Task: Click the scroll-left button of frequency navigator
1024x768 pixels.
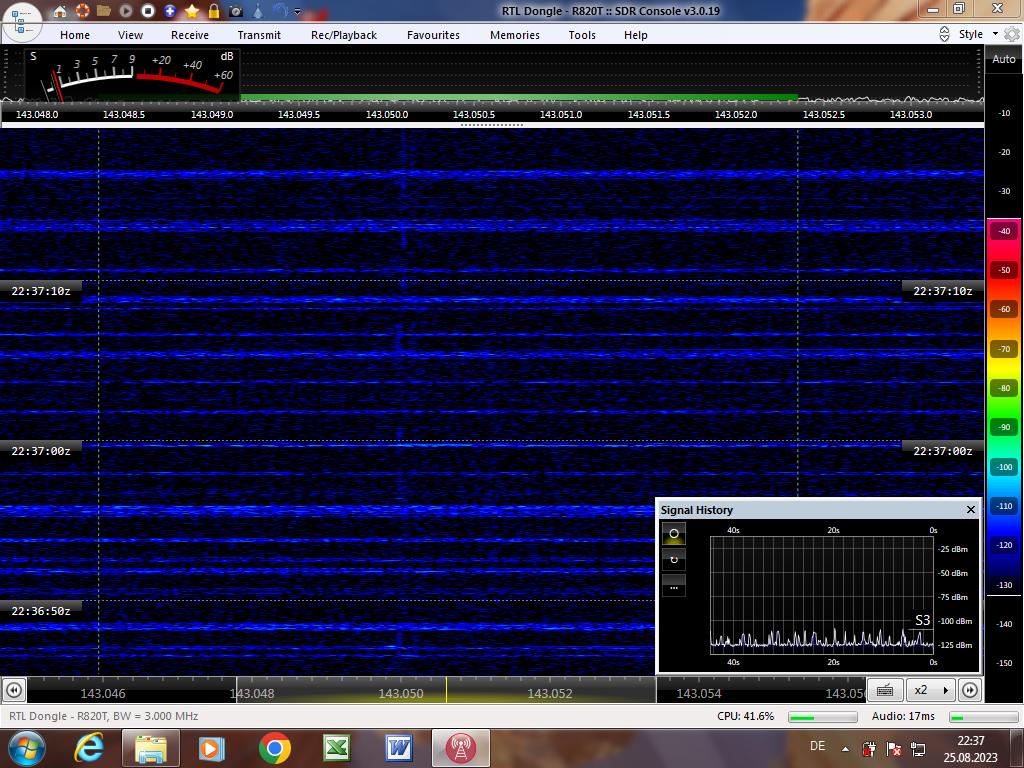Action: [x=14, y=690]
